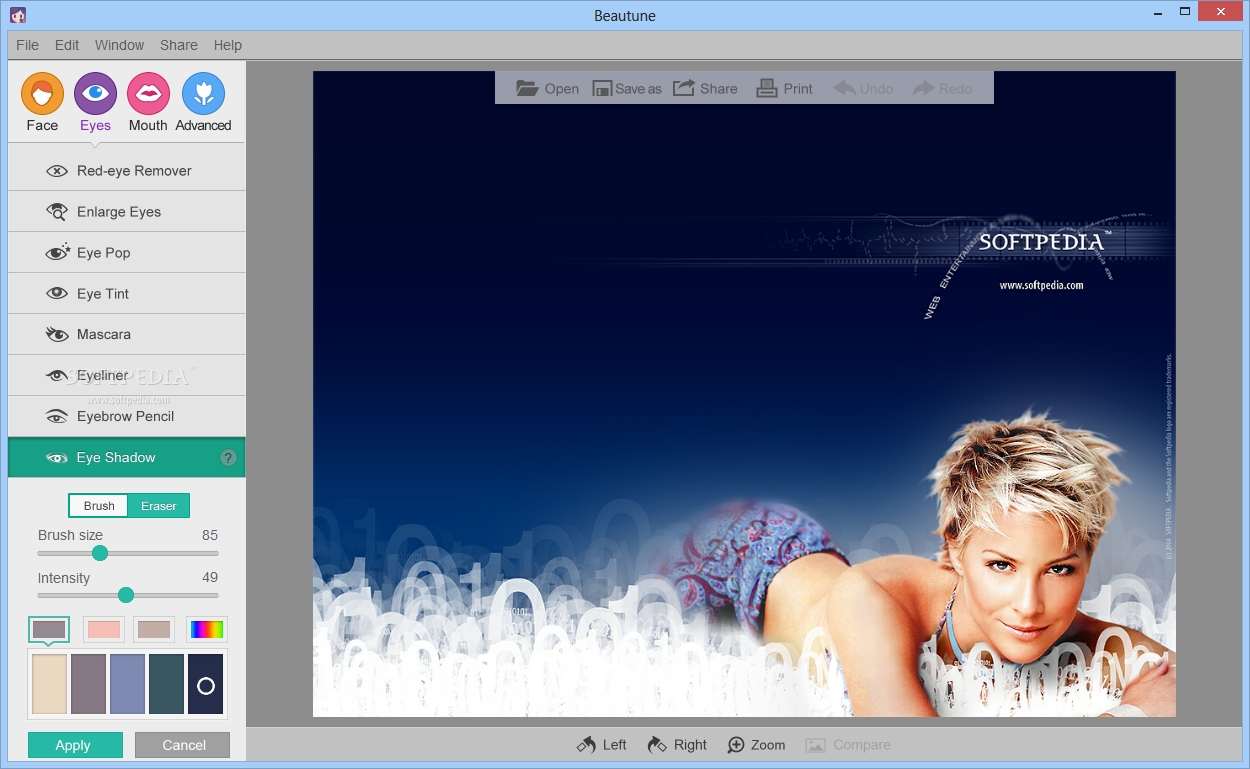Click the photo on the canvas
This screenshot has width=1250, height=769.
coord(744,394)
